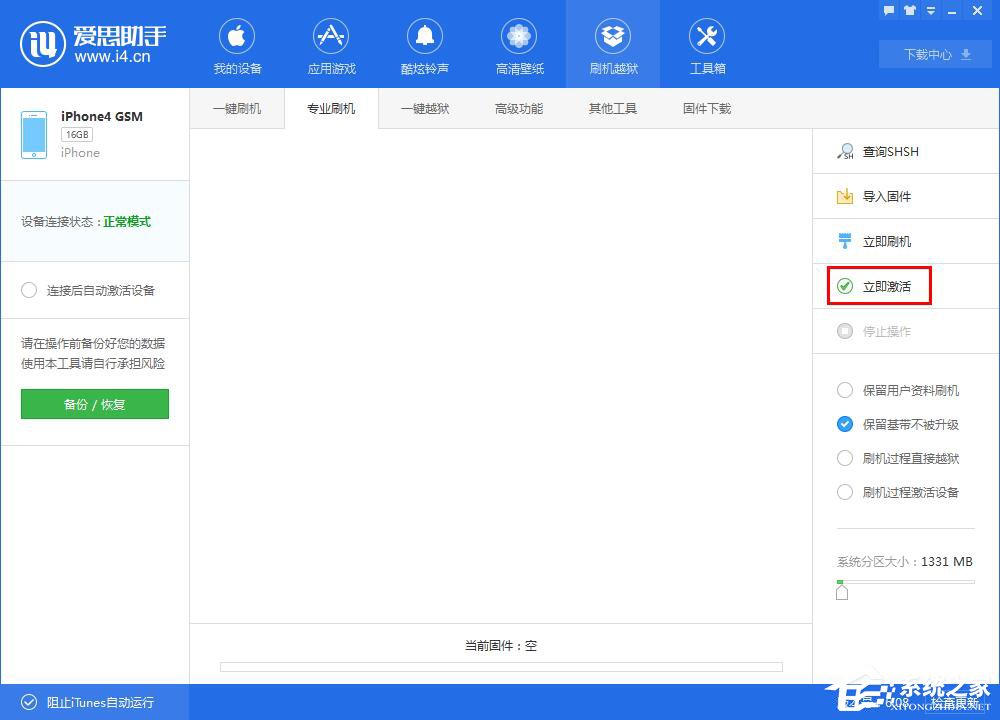Select the 应用游戏 icon
Viewport: 1000px width, 720px height.
click(x=331, y=44)
